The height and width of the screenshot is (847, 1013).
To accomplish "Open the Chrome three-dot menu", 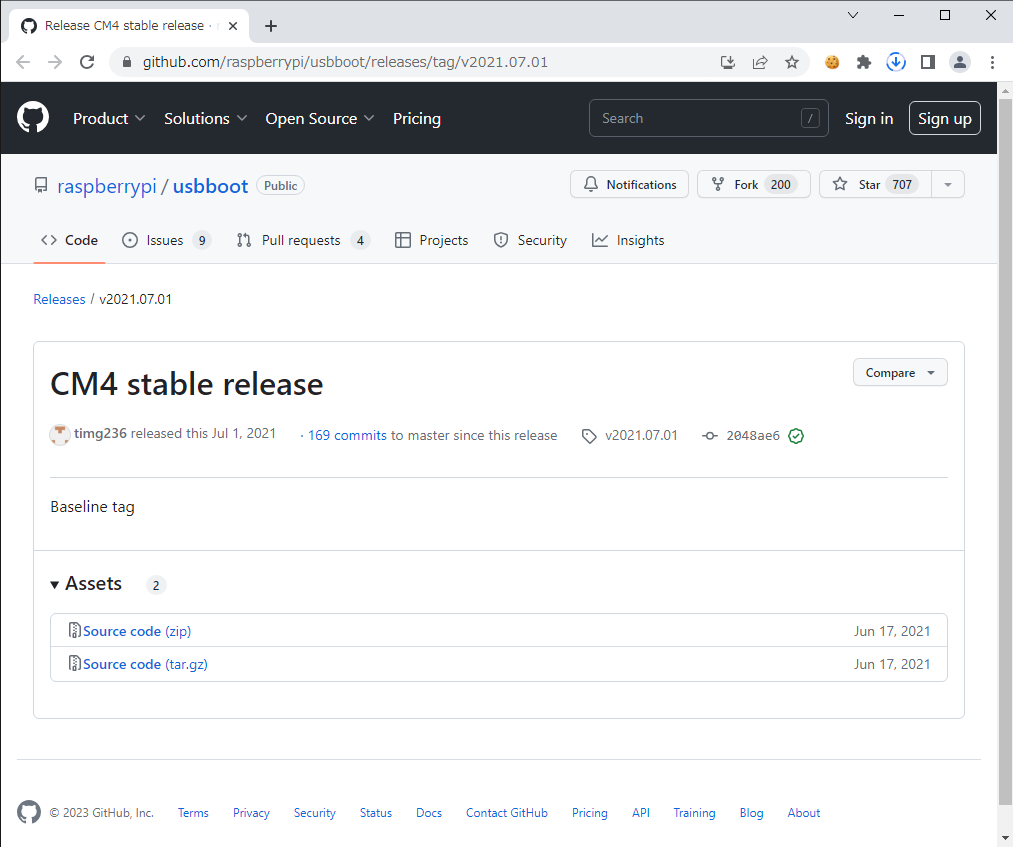I will (992, 62).
